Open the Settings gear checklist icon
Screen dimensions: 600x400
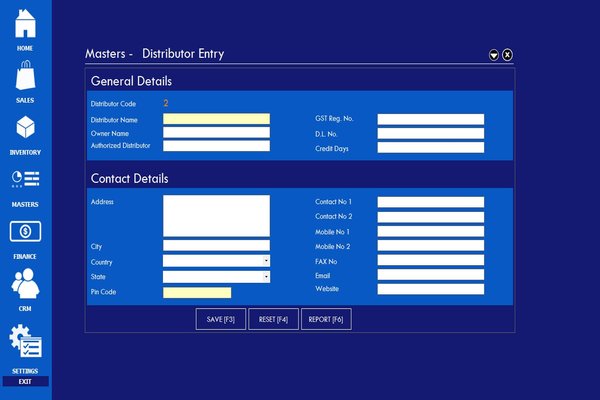(25, 341)
